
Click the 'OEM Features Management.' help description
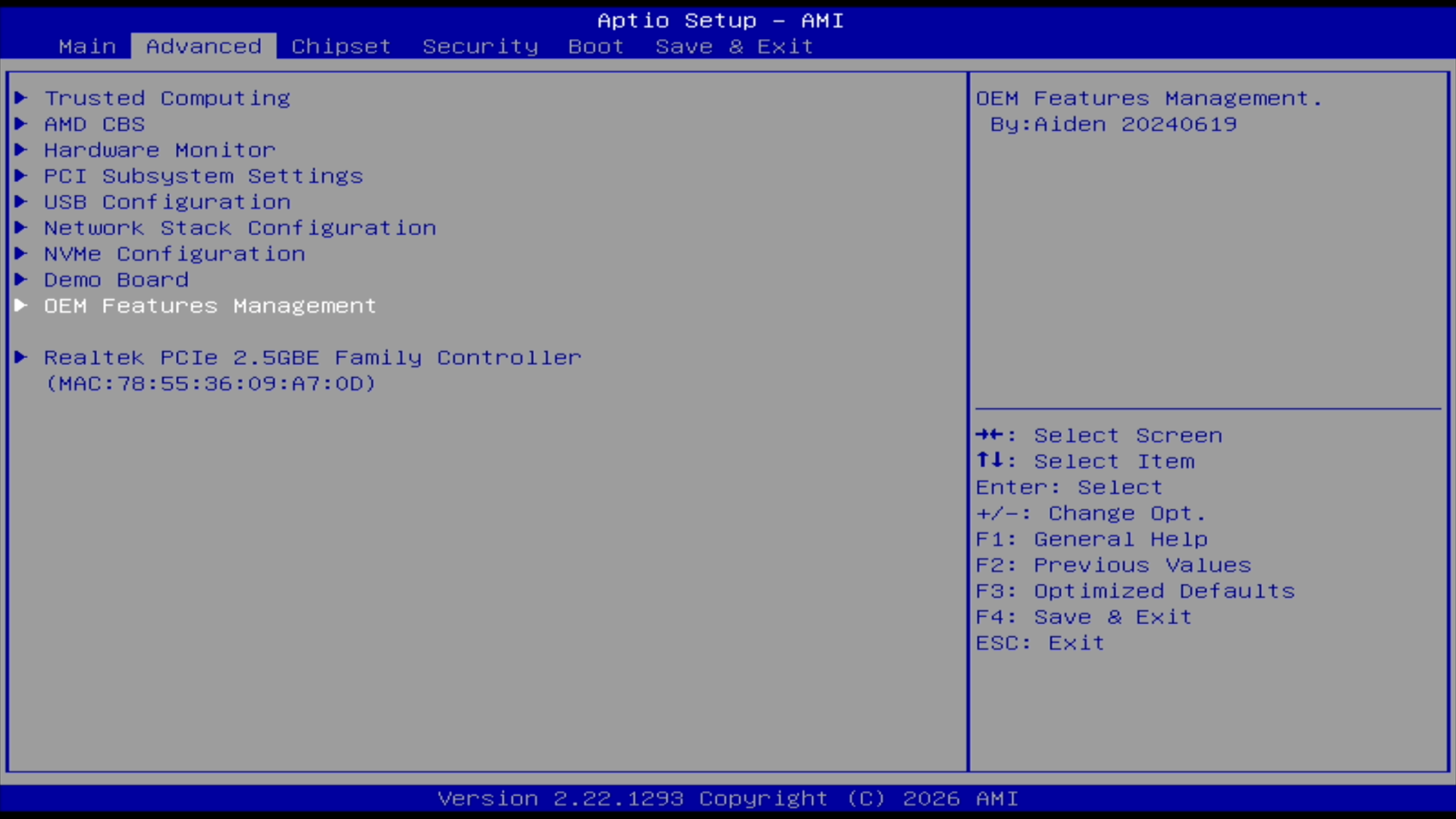click(1149, 98)
